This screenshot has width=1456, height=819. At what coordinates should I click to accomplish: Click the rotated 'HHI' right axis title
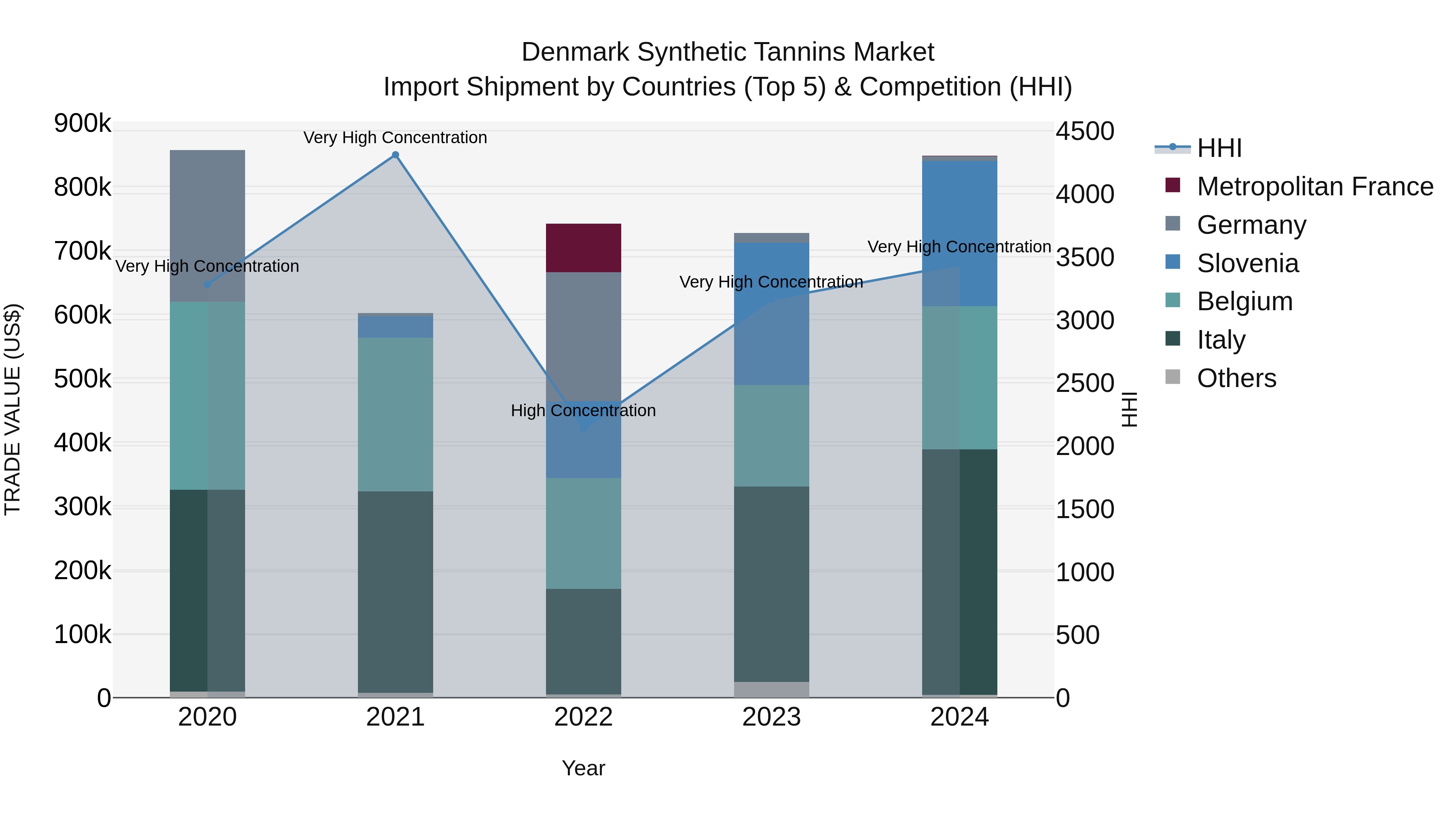click(x=1129, y=409)
